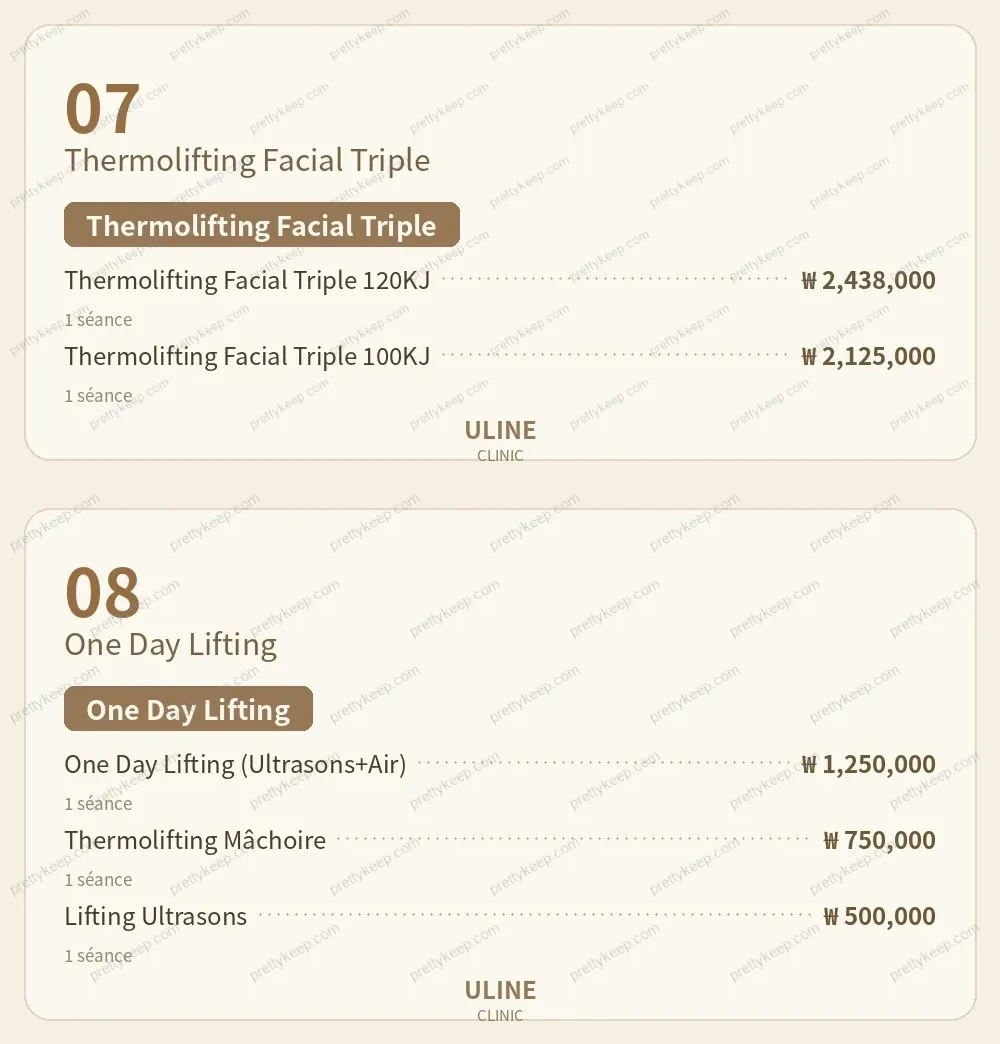Click '1 séance' under Lifting Ultrasons
1000x1044 pixels.
98,955
